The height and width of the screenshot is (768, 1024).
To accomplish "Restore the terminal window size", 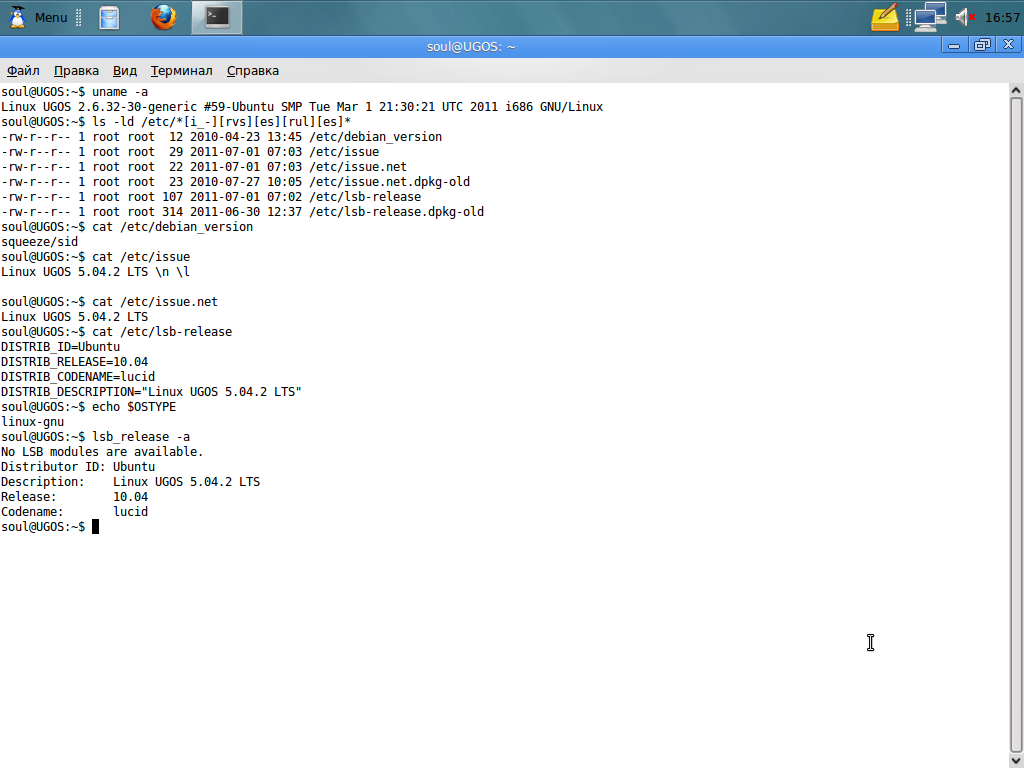I will [x=982, y=45].
